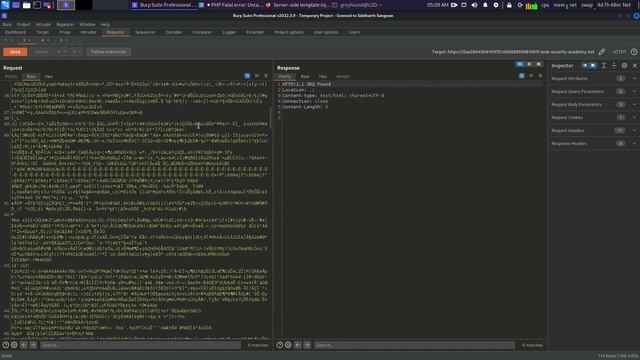The height and width of the screenshot is (360, 640).
Task: Select side-by-side layout view icon
Action: tap(520, 64)
